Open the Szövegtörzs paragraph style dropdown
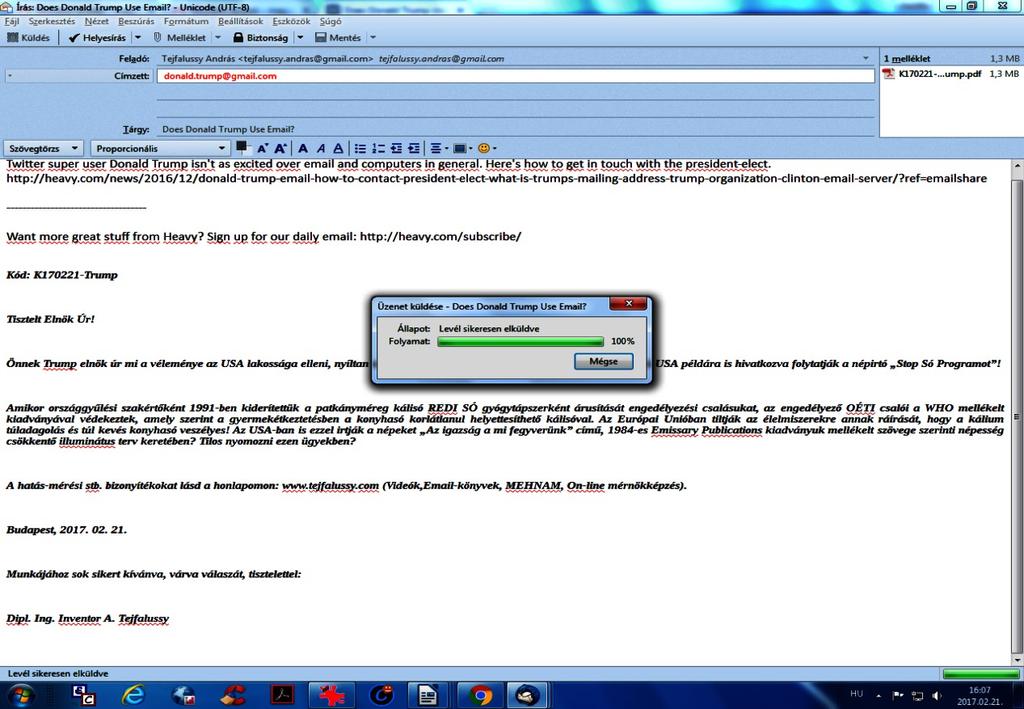The width and height of the screenshot is (1024, 709). (x=43, y=149)
